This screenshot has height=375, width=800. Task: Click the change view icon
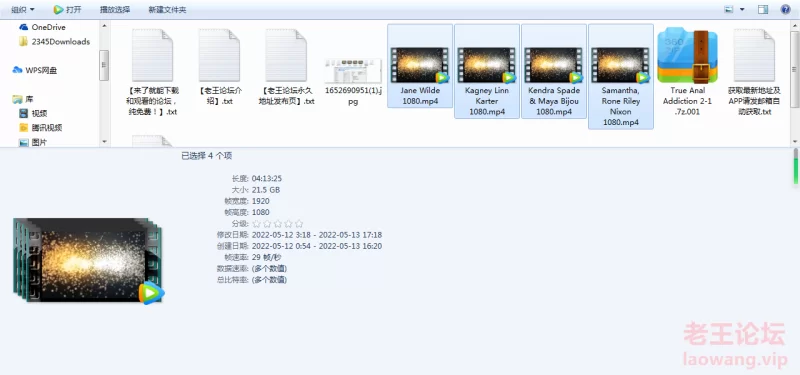click(x=729, y=9)
